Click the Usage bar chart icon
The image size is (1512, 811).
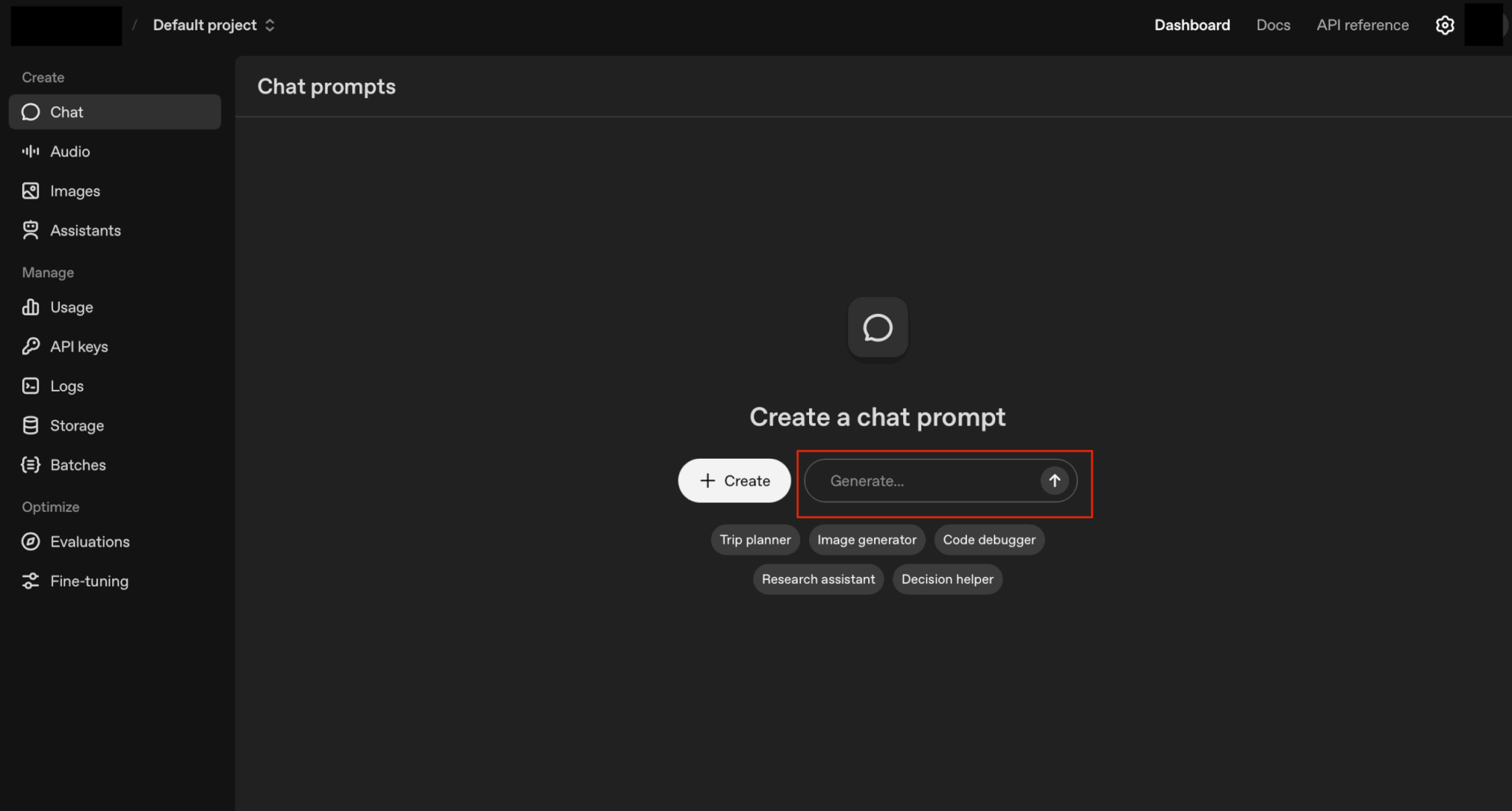pyautogui.click(x=30, y=307)
